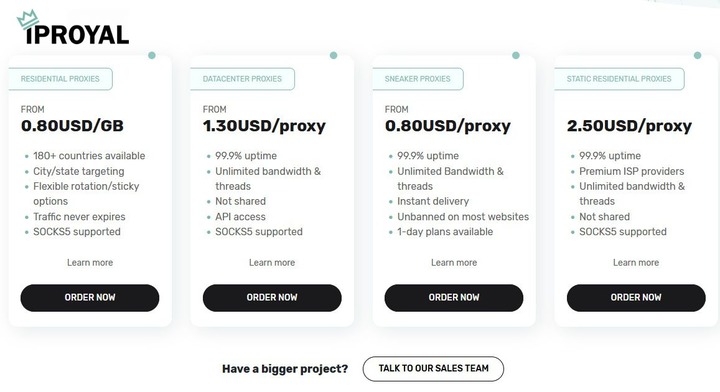The width and height of the screenshot is (720, 392).
Task: Click the 0.80USD/GB price heading
Action: 73,126
